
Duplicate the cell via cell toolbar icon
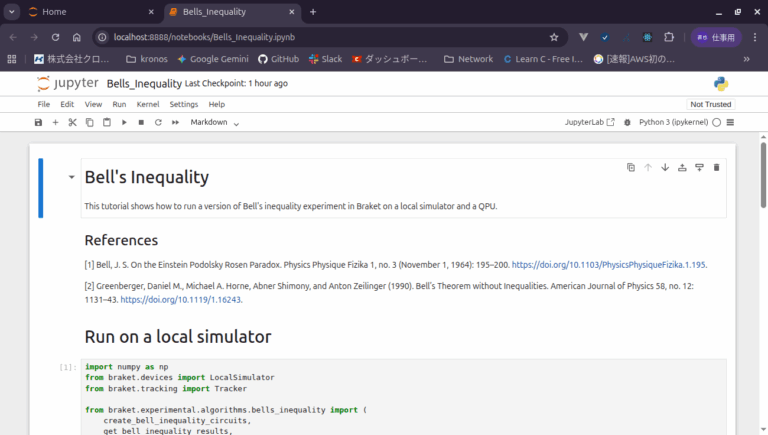pyautogui.click(x=631, y=168)
